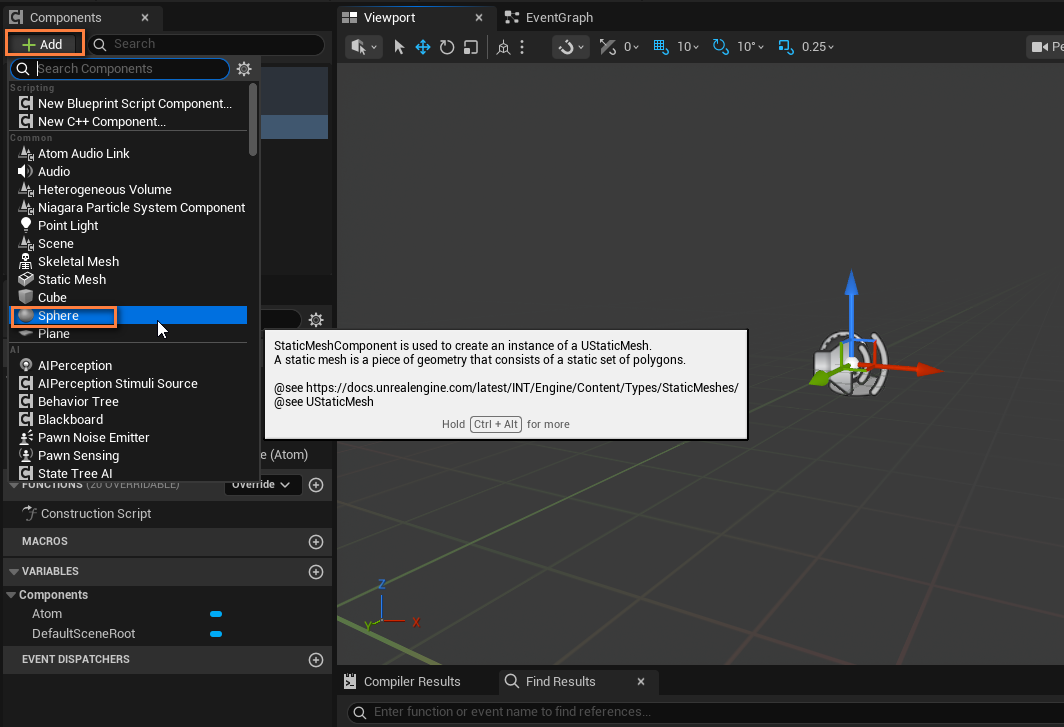
Task: Toggle the snapping icon showing 0
Action: tap(608, 47)
